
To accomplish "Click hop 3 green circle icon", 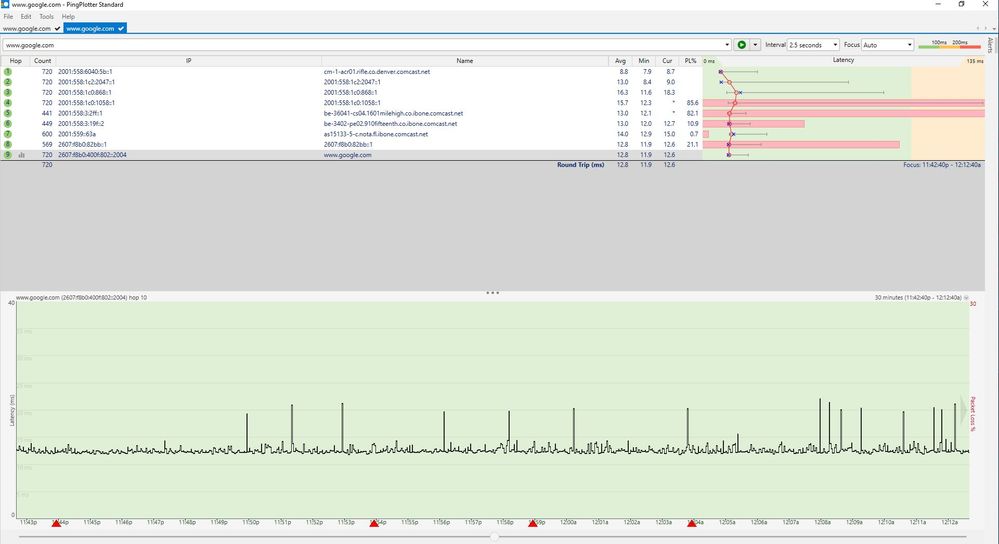I will 8,92.
